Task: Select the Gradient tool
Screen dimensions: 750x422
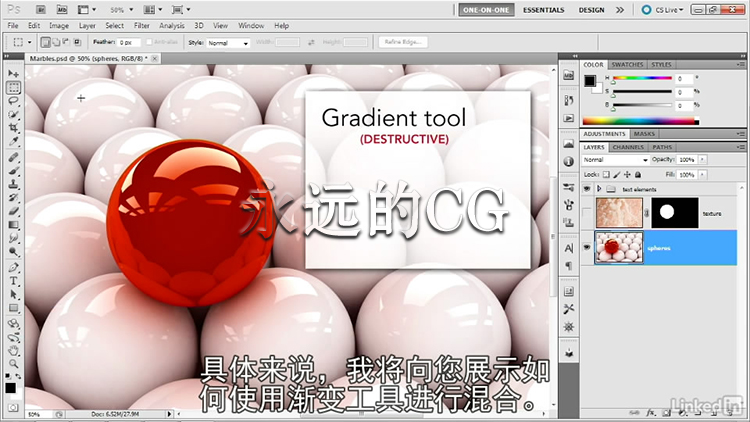Action: [x=13, y=224]
